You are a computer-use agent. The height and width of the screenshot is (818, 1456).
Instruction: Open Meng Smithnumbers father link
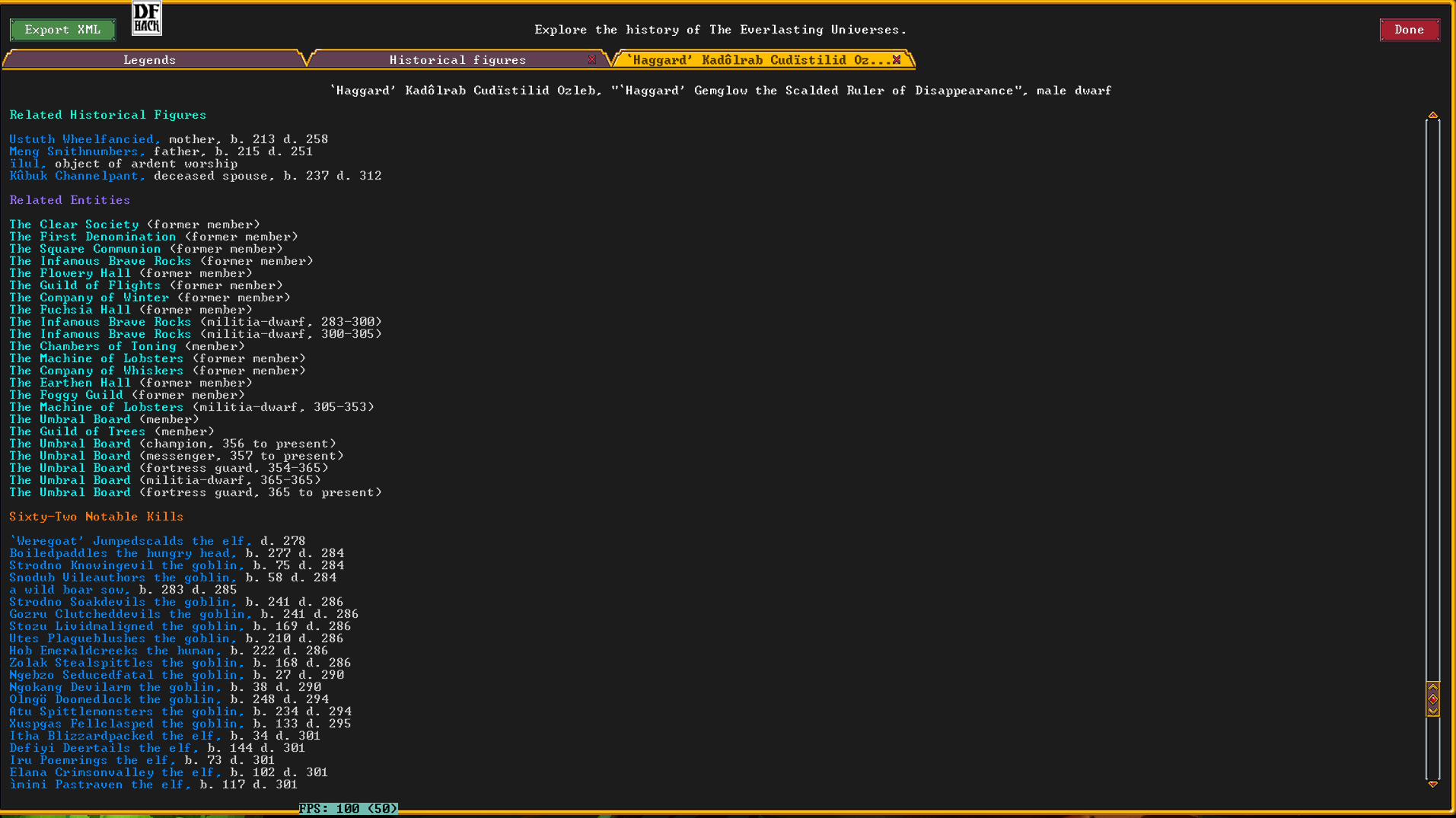click(x=78, y=151)
